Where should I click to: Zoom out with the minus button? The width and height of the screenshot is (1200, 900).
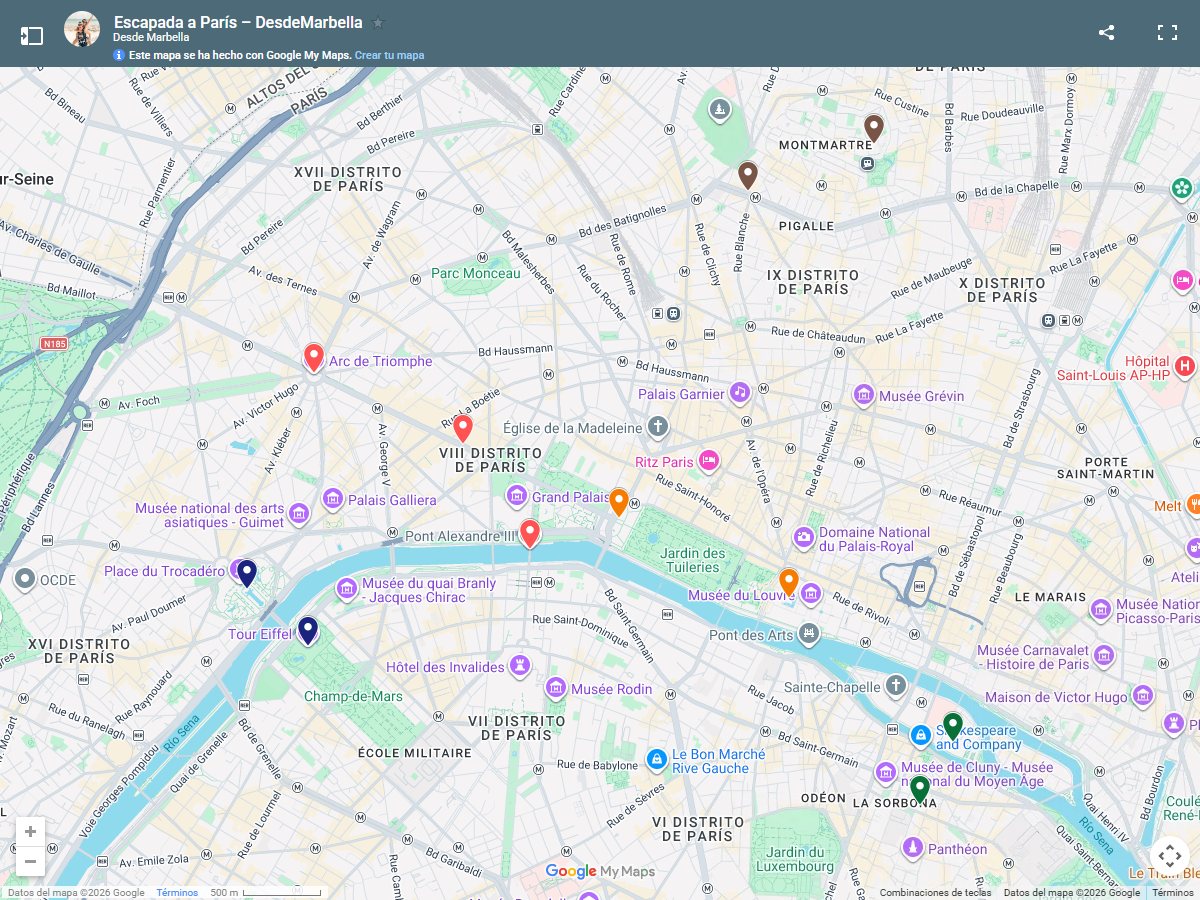pyautogui.click(x=30, y=861)
